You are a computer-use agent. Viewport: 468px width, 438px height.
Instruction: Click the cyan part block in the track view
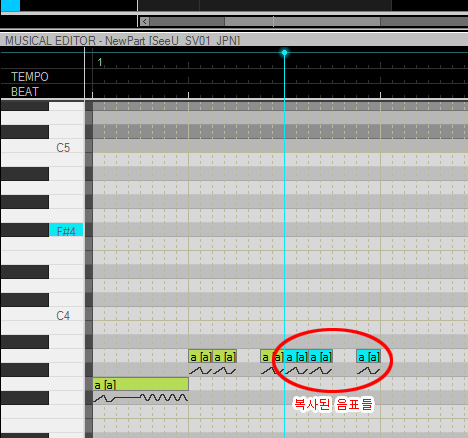(10, 5)
